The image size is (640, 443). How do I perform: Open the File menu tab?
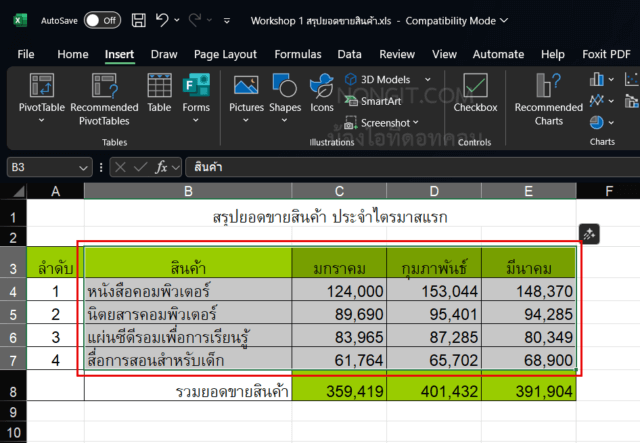pos(26,54)
